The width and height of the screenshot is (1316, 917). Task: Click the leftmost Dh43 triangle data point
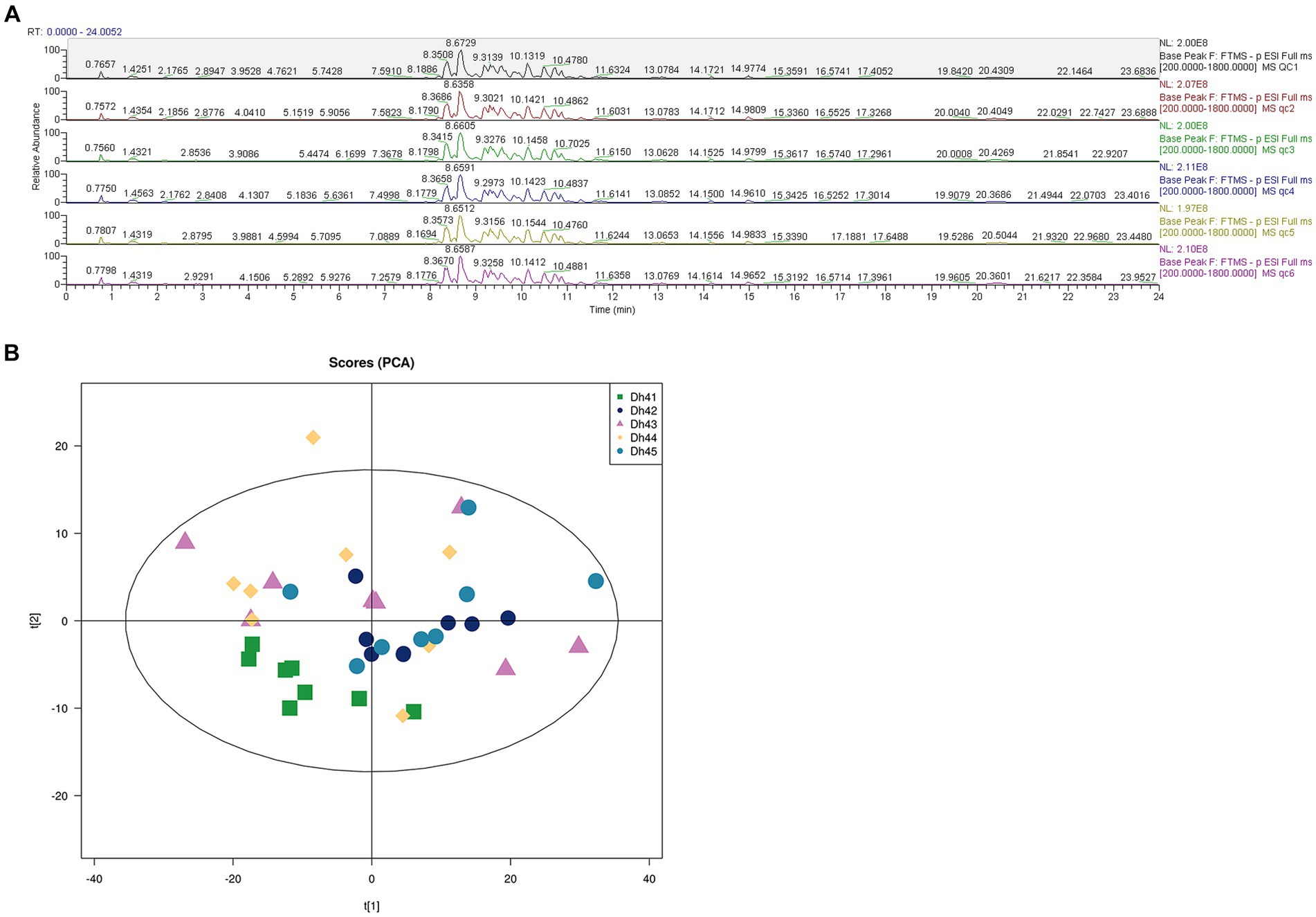click(185, 541)
